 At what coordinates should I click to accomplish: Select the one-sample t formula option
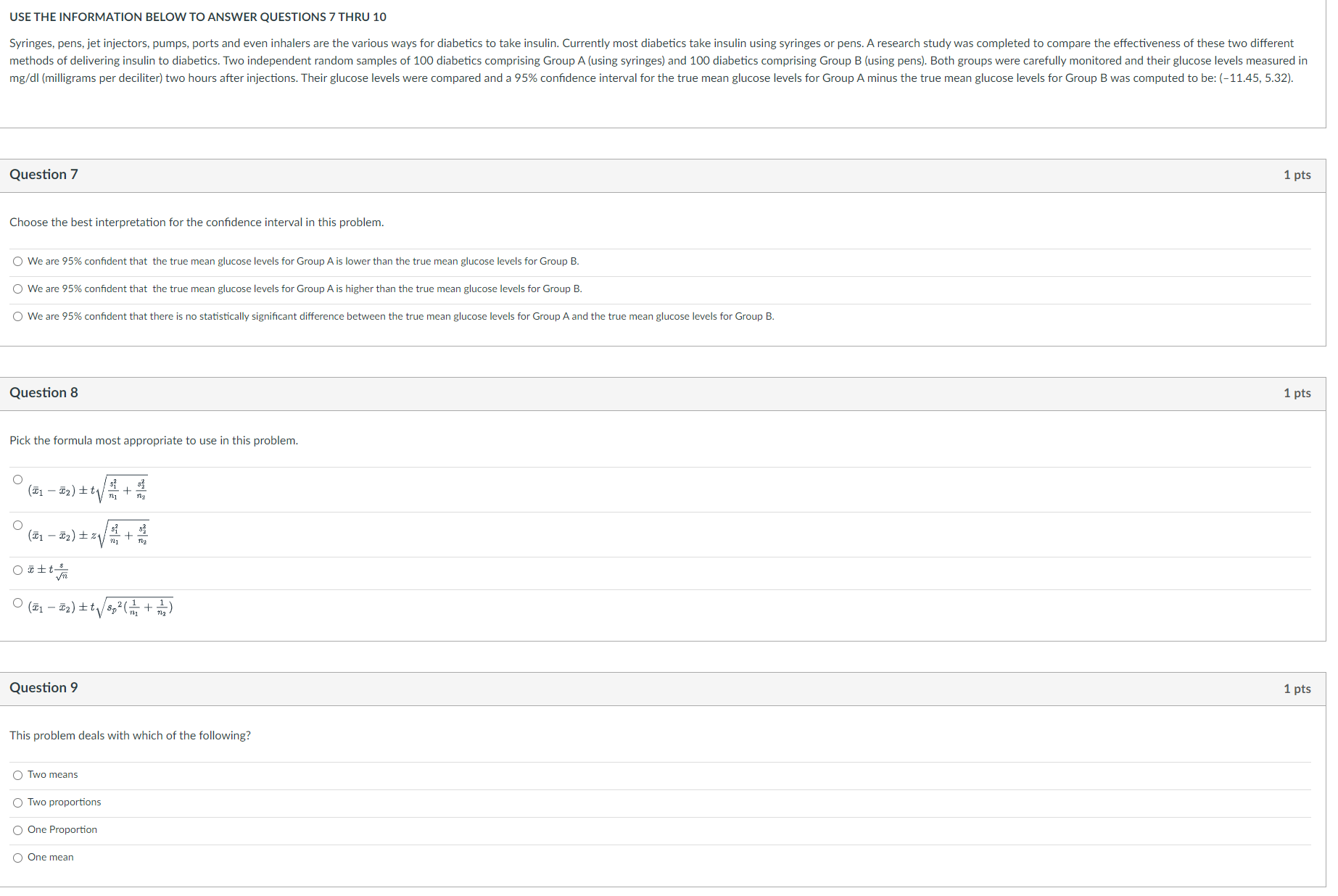(x=18, y=571)
